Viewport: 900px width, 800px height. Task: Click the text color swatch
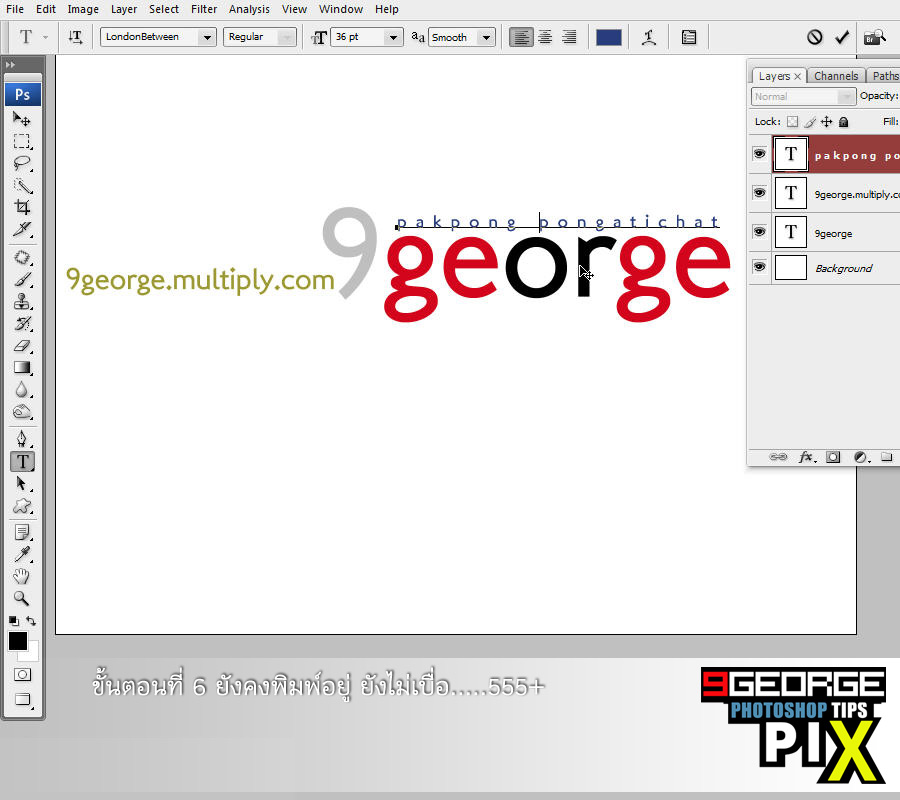pos(608,37)
